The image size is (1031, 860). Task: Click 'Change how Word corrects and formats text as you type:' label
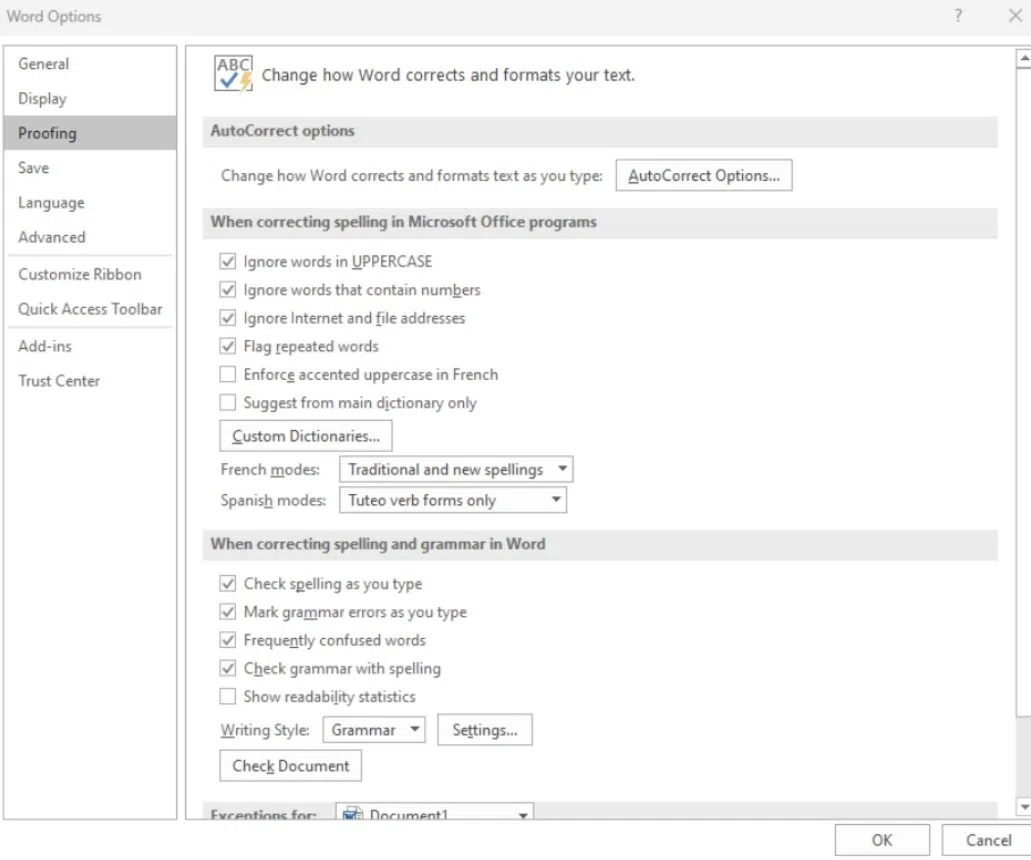click(x=412, y=176)
